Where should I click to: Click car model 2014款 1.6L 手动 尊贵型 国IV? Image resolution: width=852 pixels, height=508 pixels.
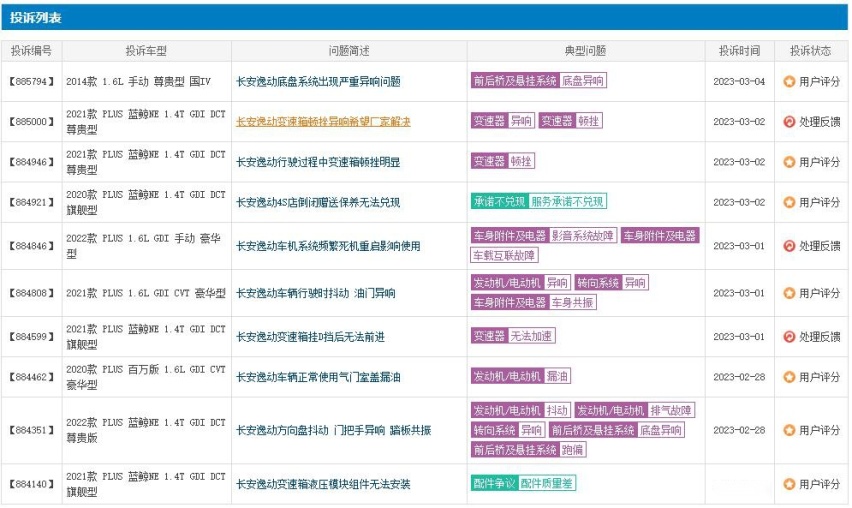click(x=139, y=81)
